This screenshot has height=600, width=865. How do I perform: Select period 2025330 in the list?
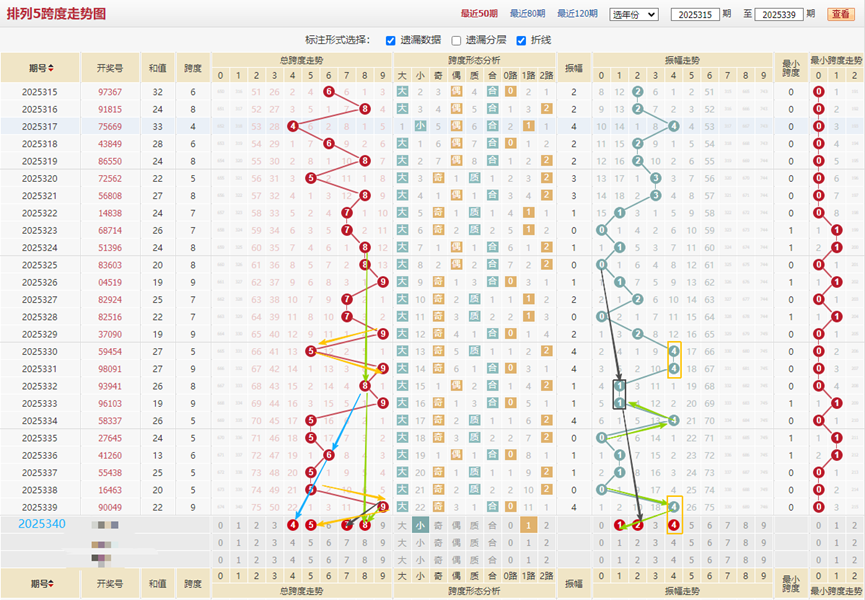click(40, 351)
